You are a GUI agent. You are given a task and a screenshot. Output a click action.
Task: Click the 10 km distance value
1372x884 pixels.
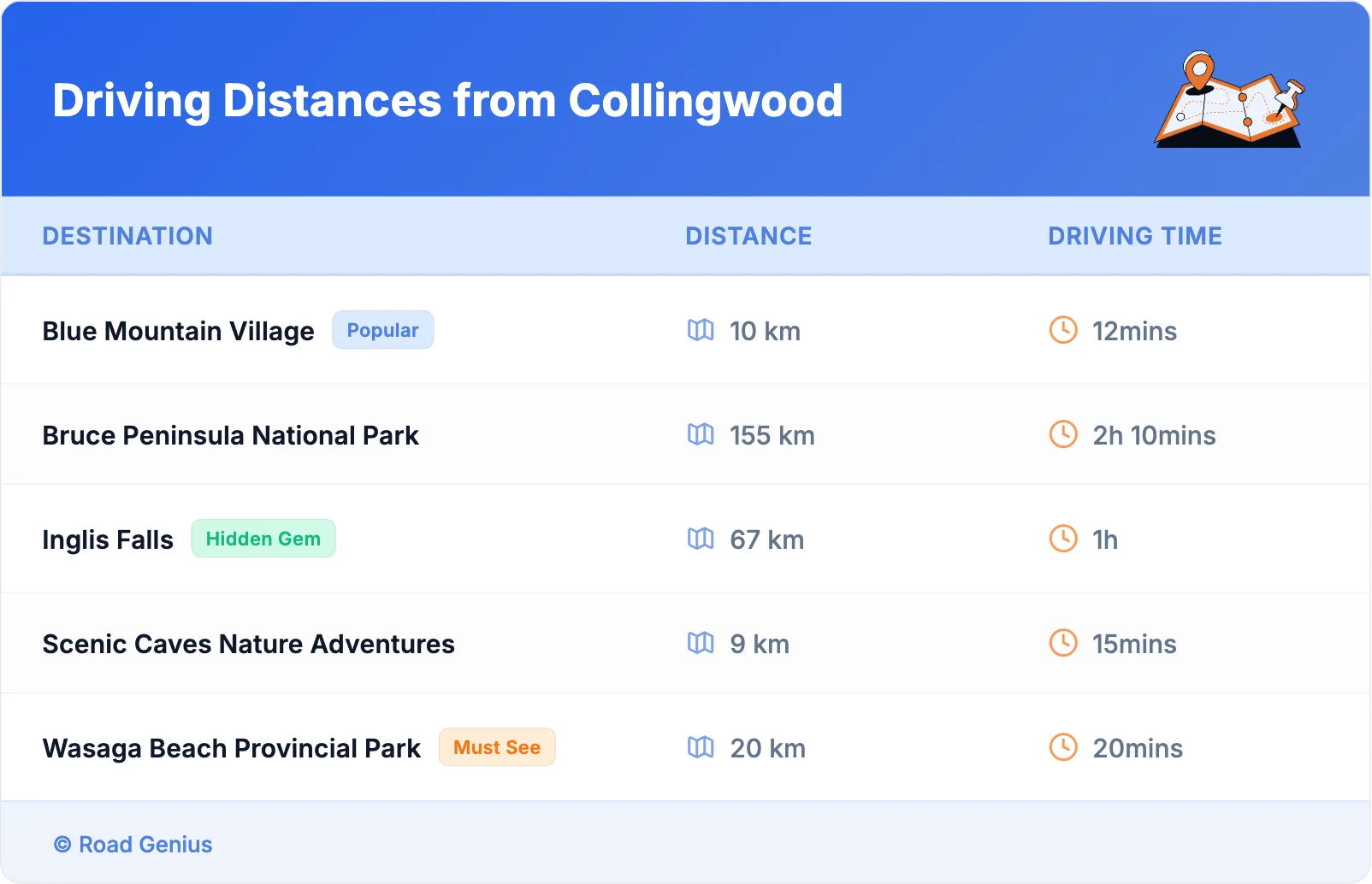click(765, 331)
